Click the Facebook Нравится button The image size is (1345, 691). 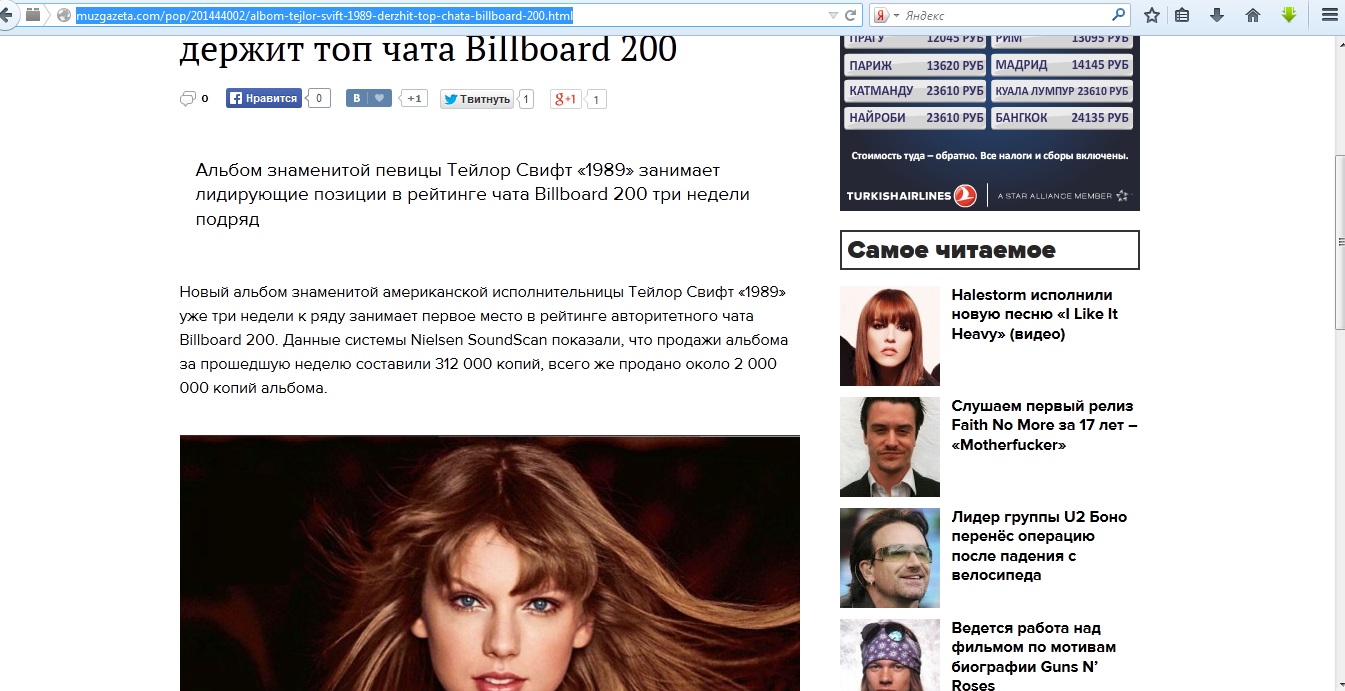(264, 98)
